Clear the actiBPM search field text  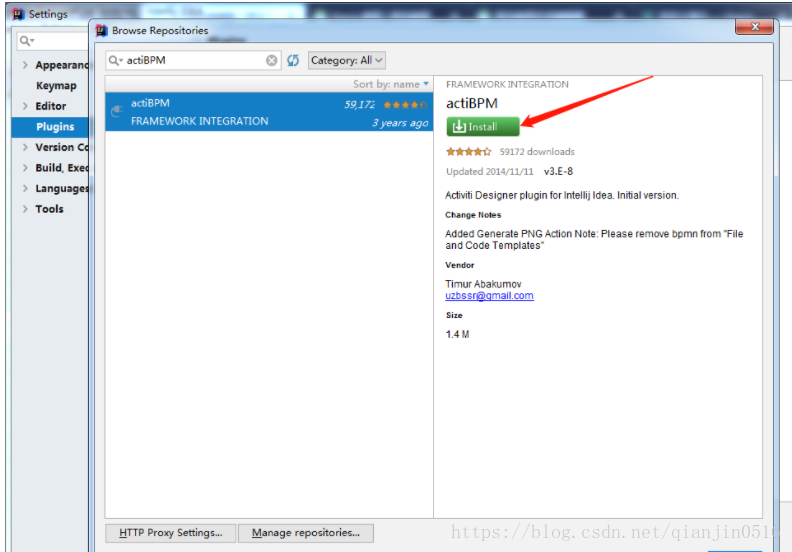(x=271, y=61)
